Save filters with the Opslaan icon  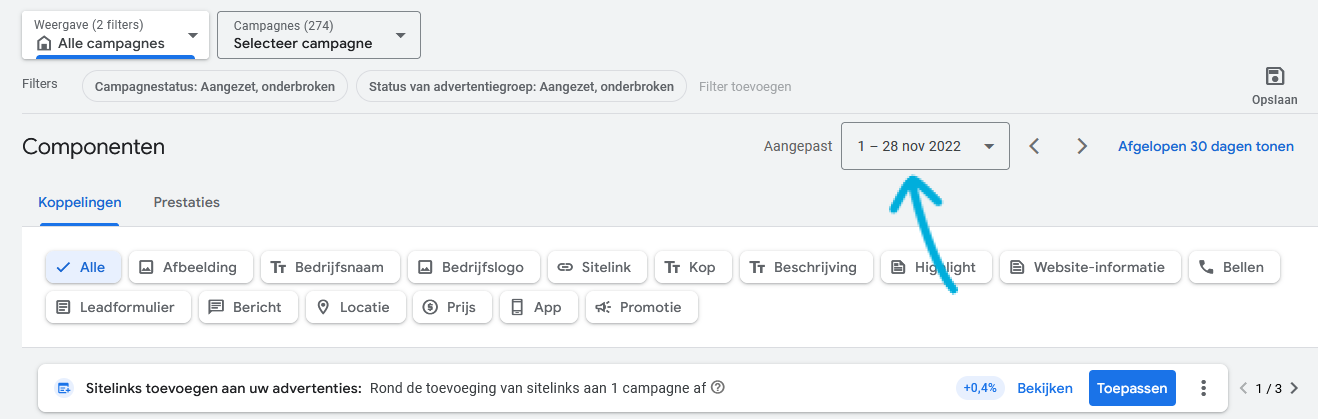[1274, 86]
